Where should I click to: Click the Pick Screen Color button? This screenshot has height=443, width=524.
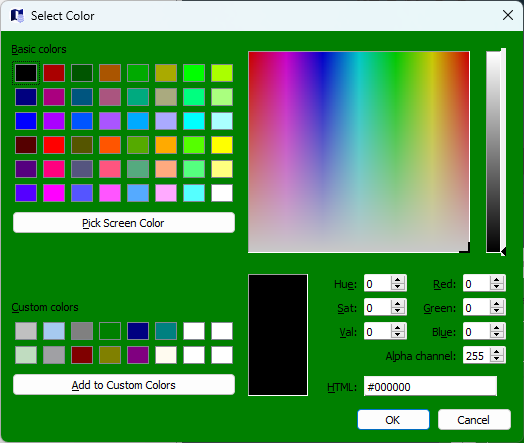124,223
